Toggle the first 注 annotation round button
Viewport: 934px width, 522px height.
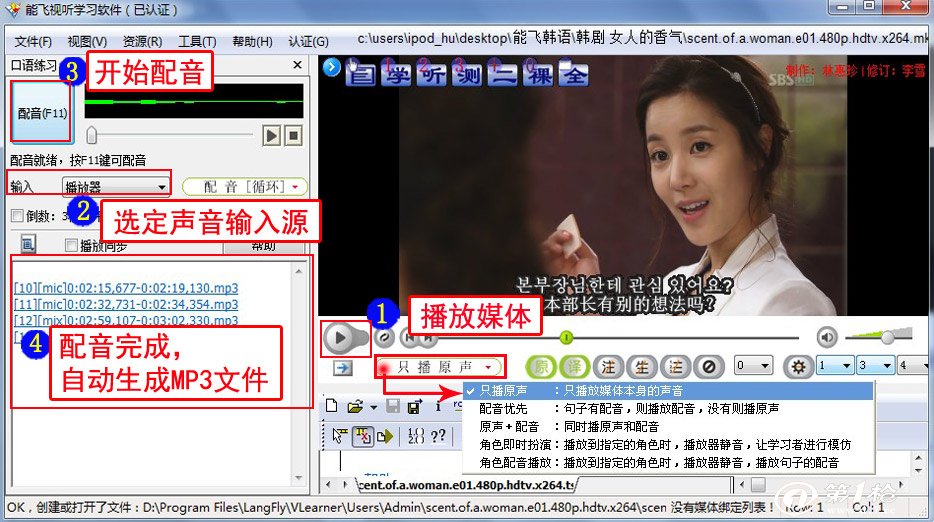608,366
